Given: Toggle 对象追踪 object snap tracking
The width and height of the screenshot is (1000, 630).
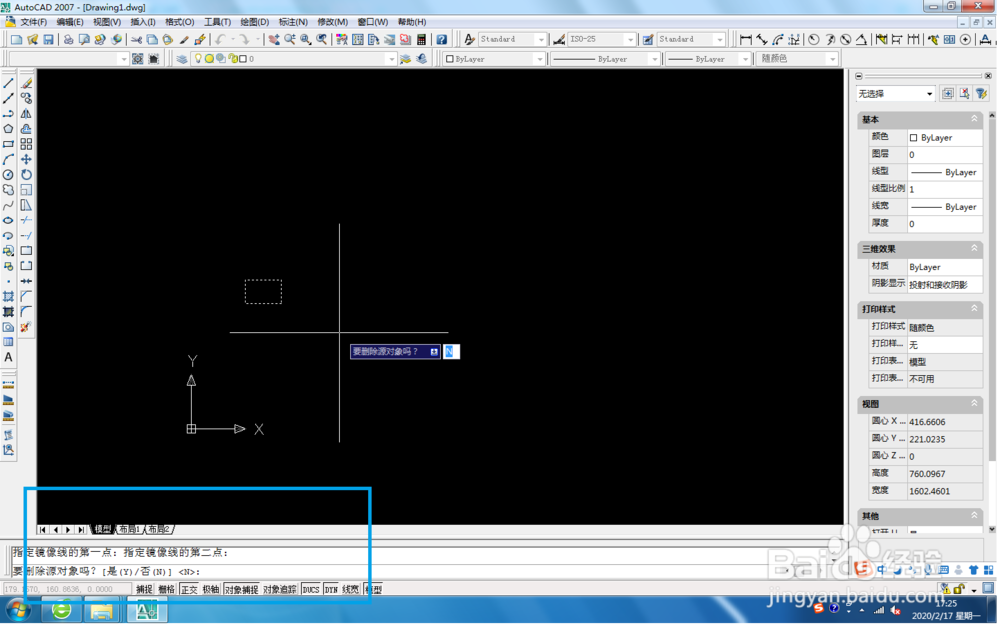Looking at the screenshot, I should (x=279, y=590).
